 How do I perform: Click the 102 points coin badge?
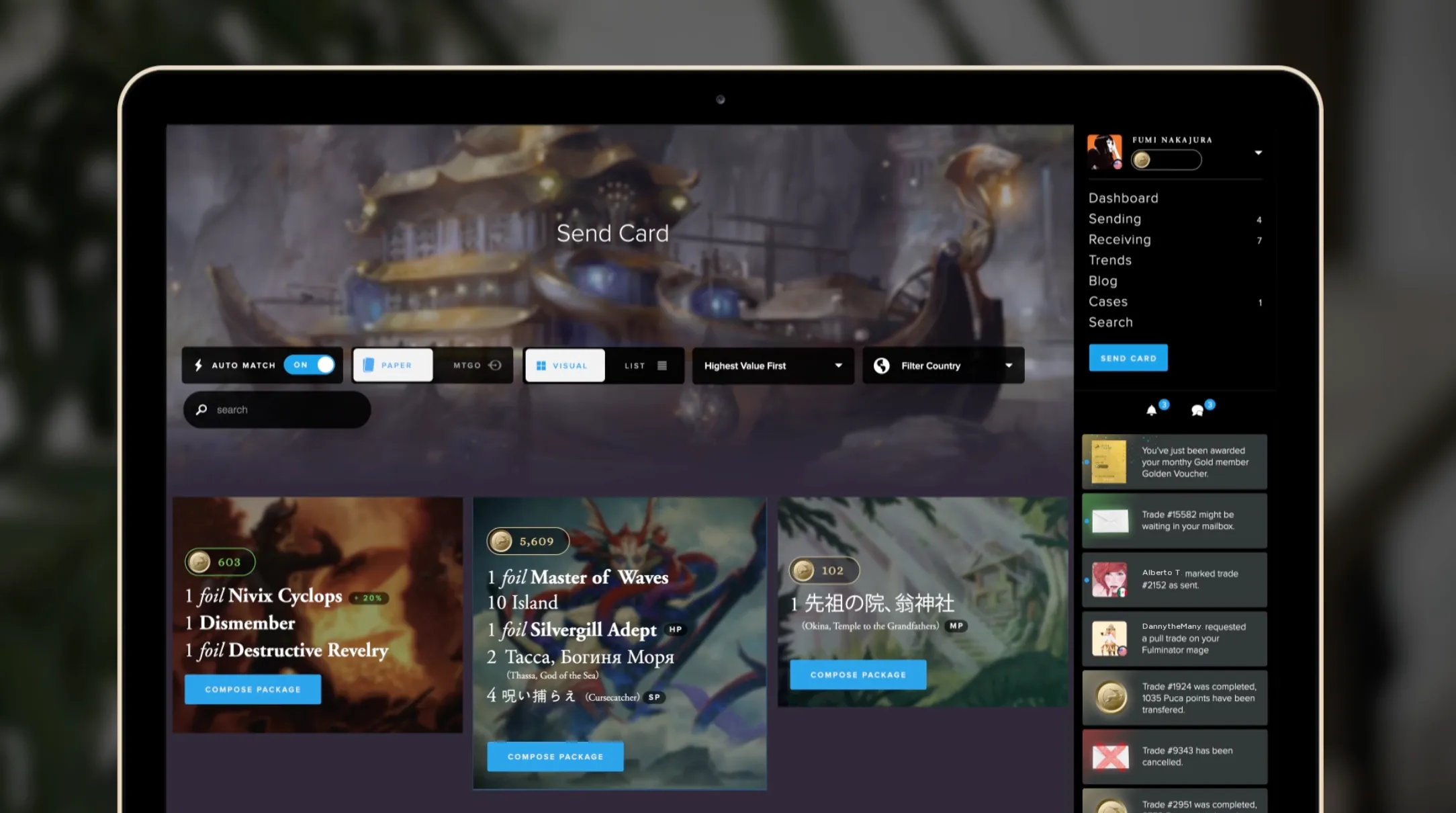coord(824,570)
